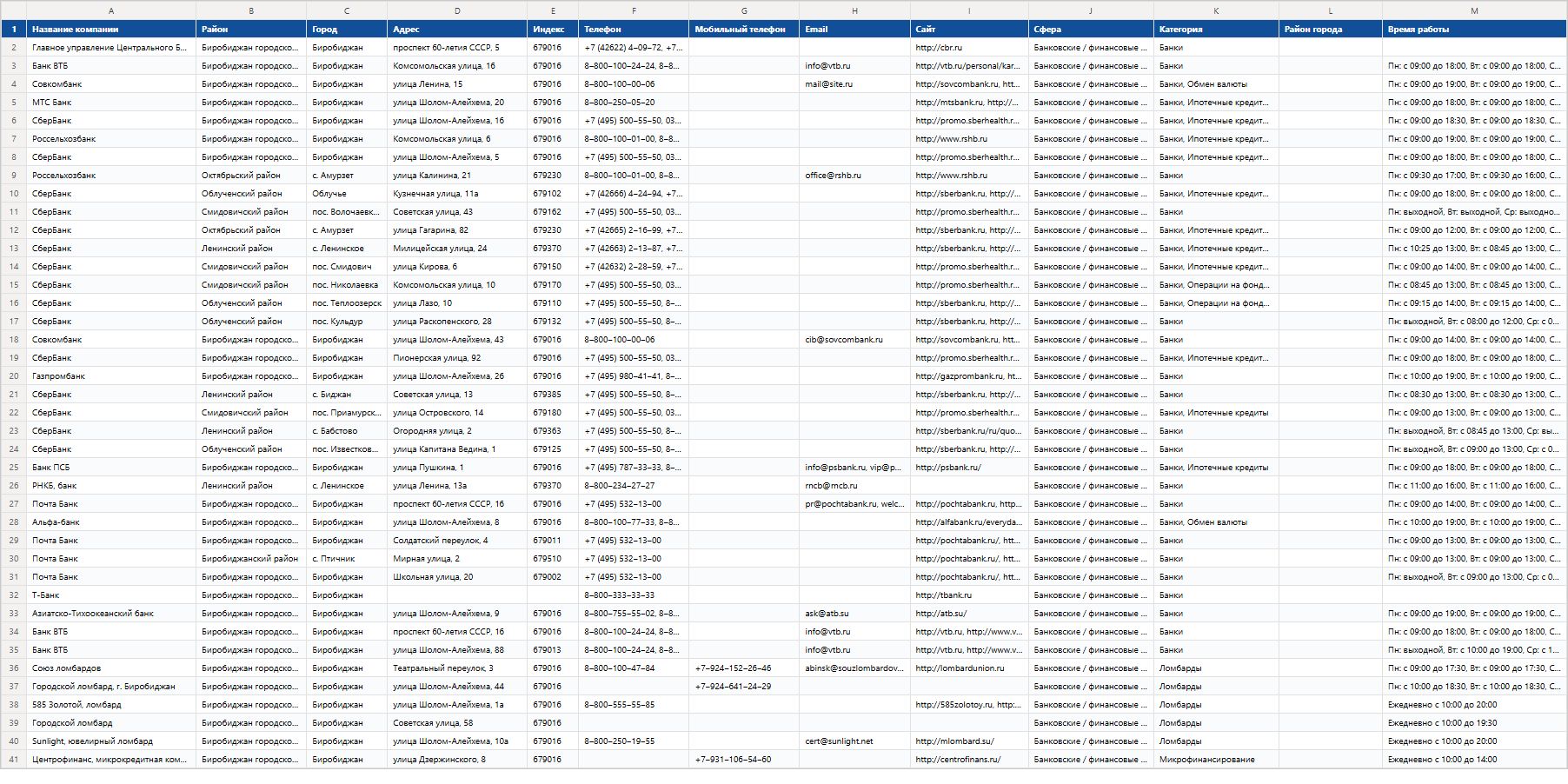Select mobile phone '+7–931–106–54–60' cell

744,760
